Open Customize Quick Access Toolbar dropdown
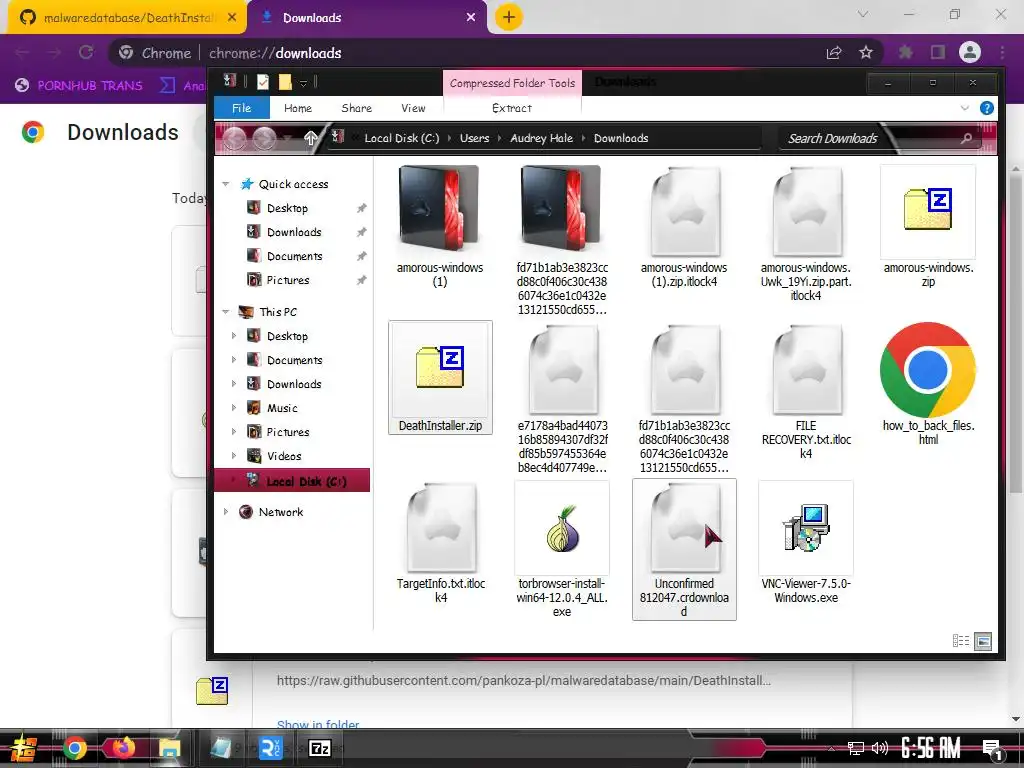This screenshot has width=1024, height=768. click(x=304, y=83)
